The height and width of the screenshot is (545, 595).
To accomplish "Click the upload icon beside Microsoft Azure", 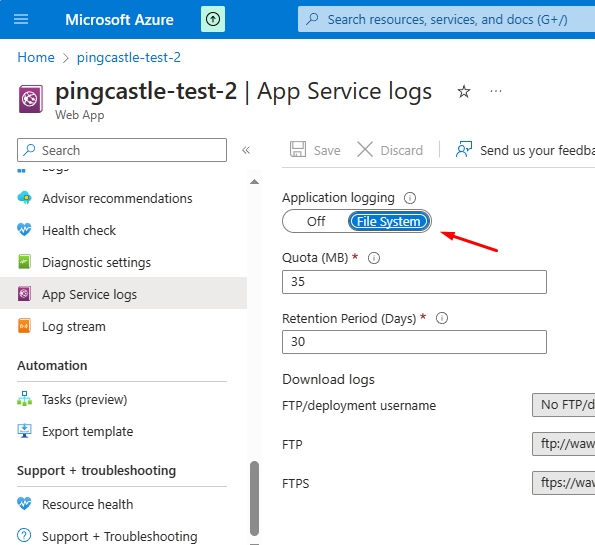I will [x=213, y=19].
